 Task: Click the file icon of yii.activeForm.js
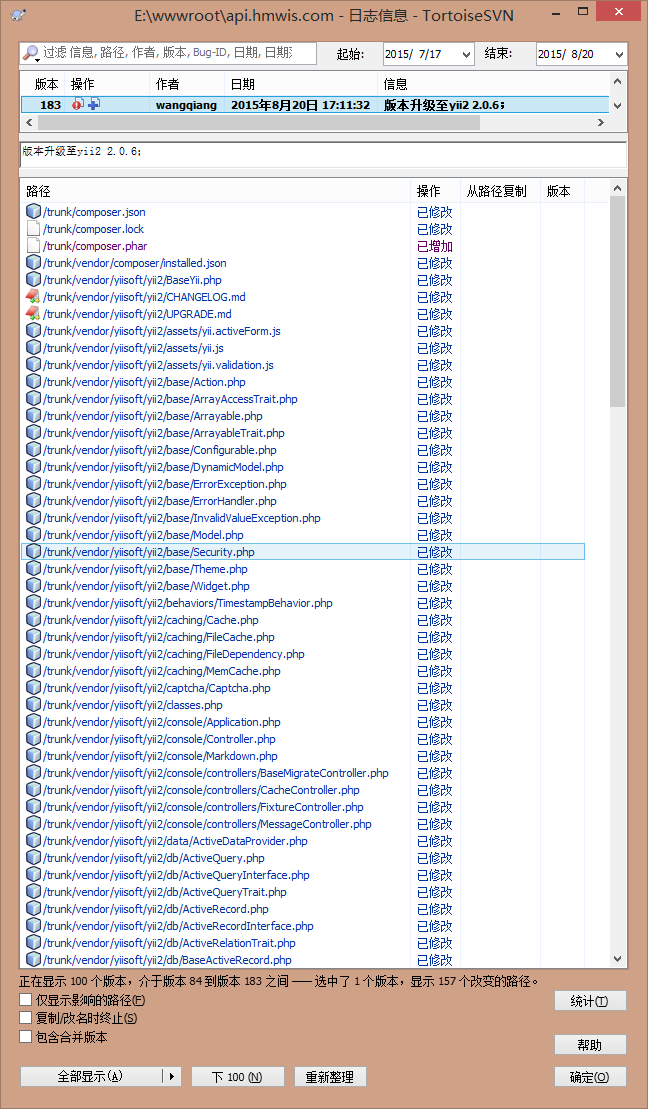click(33, 331)
